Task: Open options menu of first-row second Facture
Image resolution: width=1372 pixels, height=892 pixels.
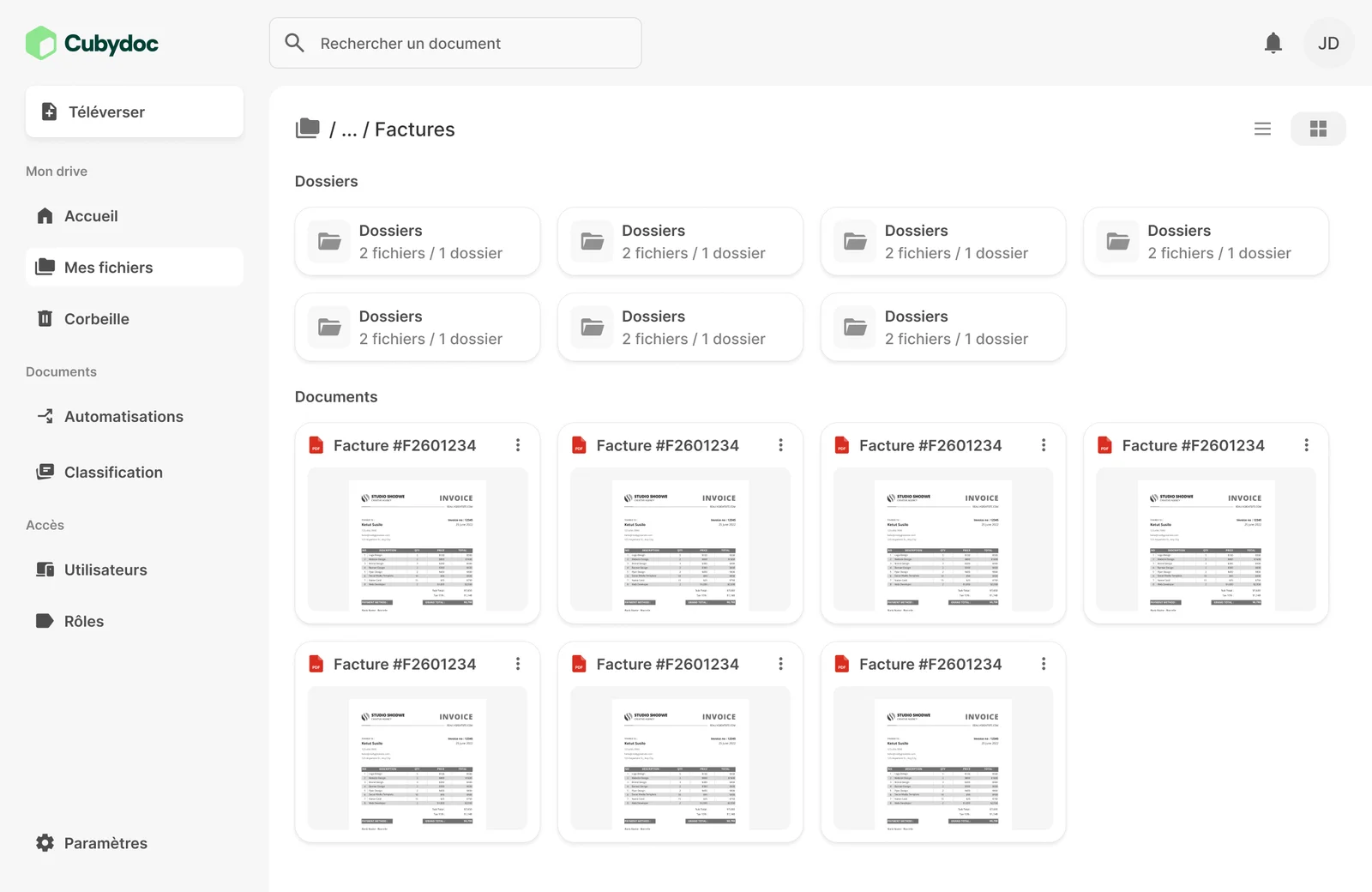Action: (x=780, y=445)
